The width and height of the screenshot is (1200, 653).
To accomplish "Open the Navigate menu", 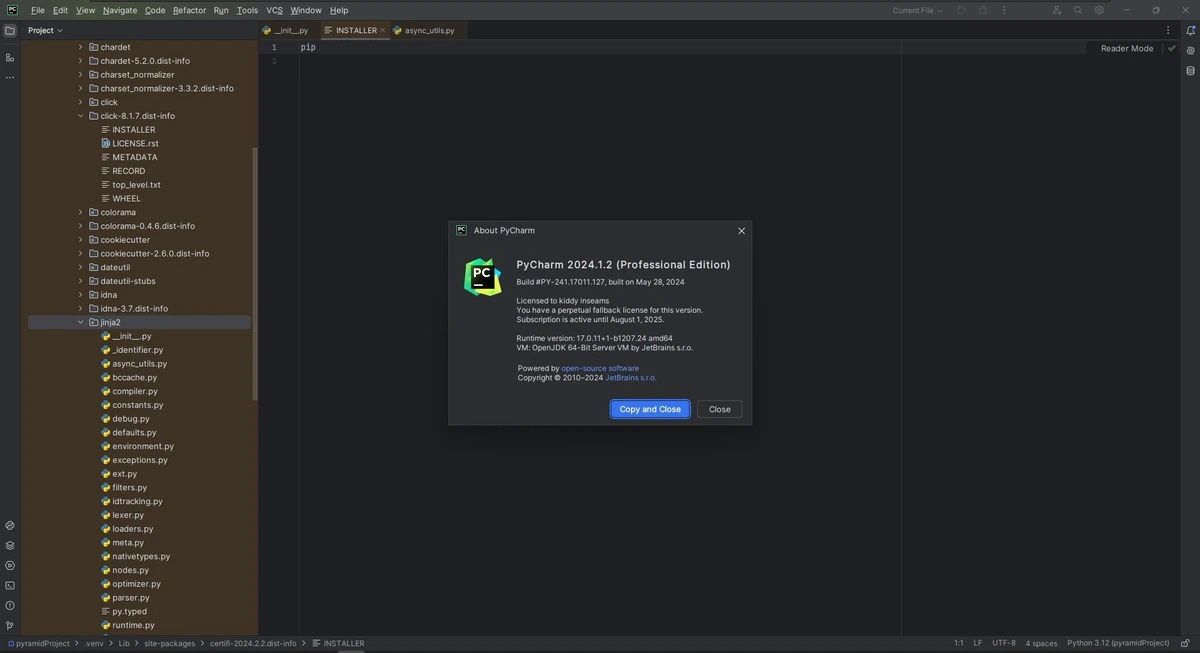I will point(120,10).
